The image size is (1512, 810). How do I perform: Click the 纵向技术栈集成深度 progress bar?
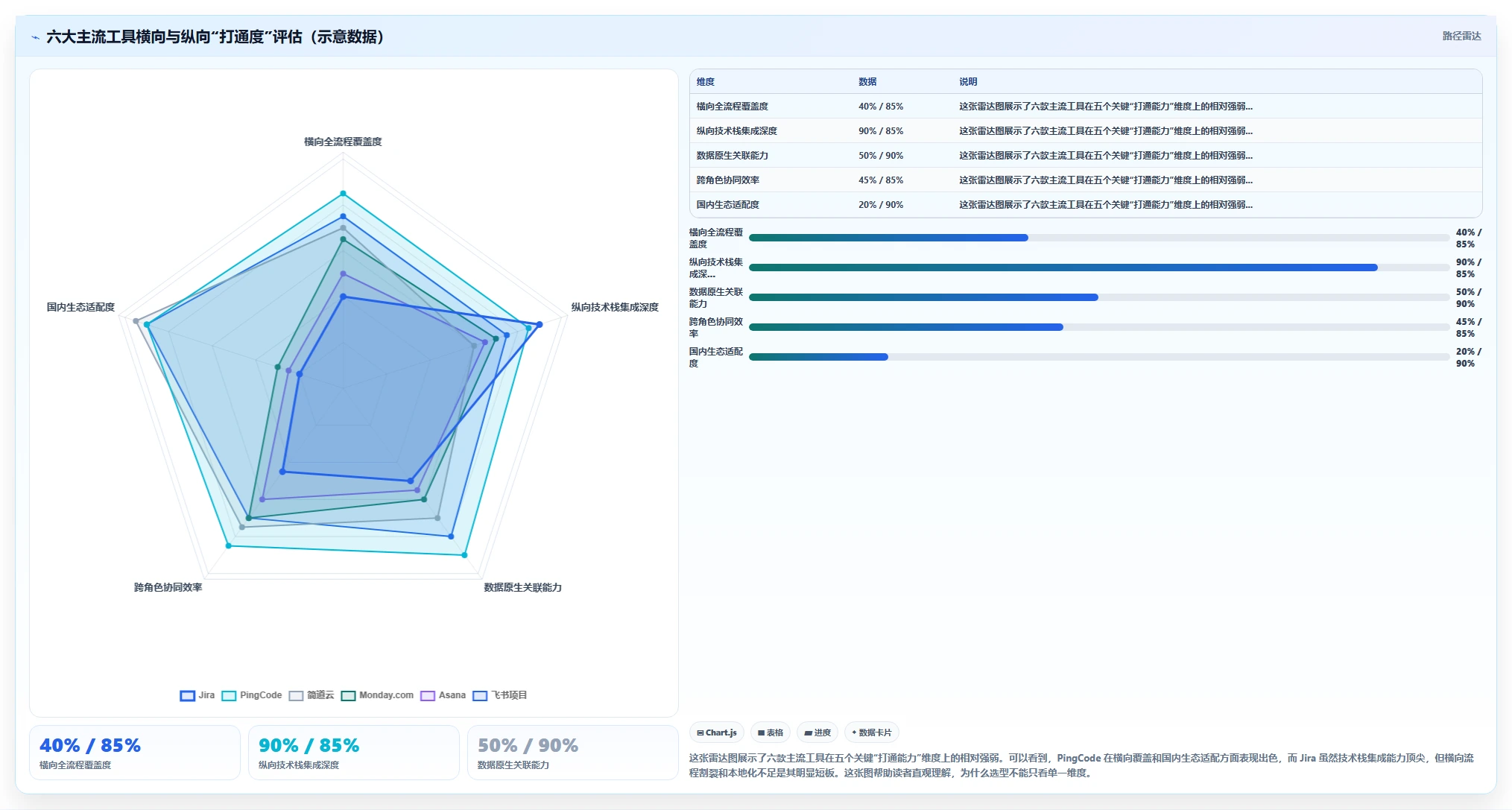pos(1099,268)
